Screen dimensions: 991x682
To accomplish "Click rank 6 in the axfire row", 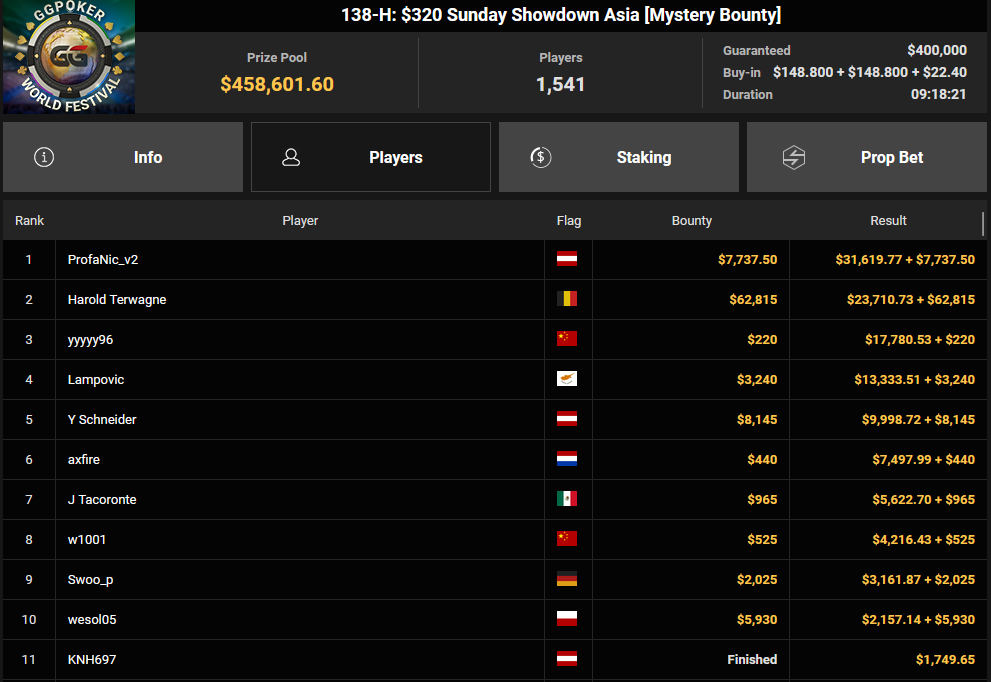I will (28, 460).
